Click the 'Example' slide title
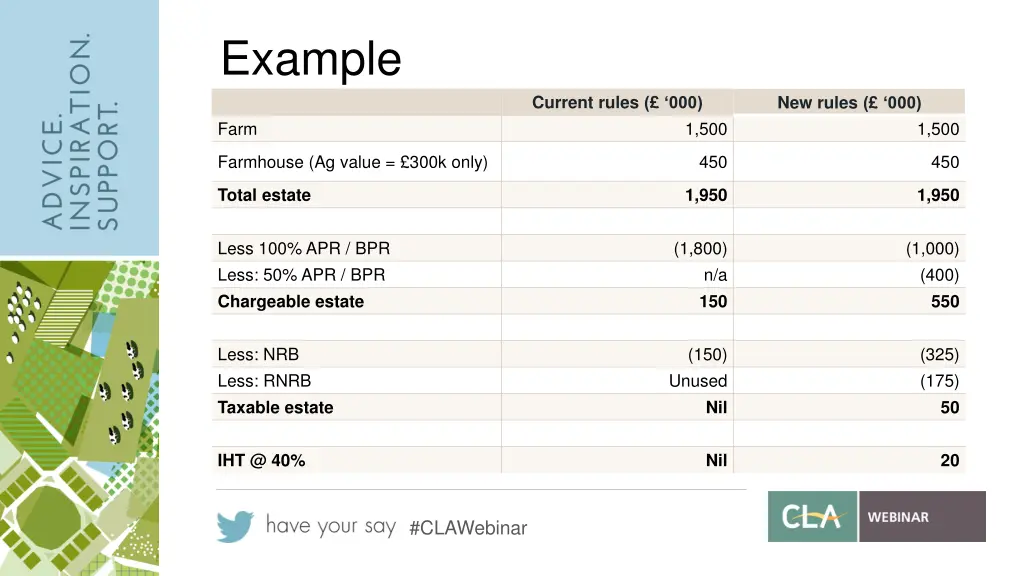Image resolution: width=1024 pixels, height=576 pixels. point(311,59)
